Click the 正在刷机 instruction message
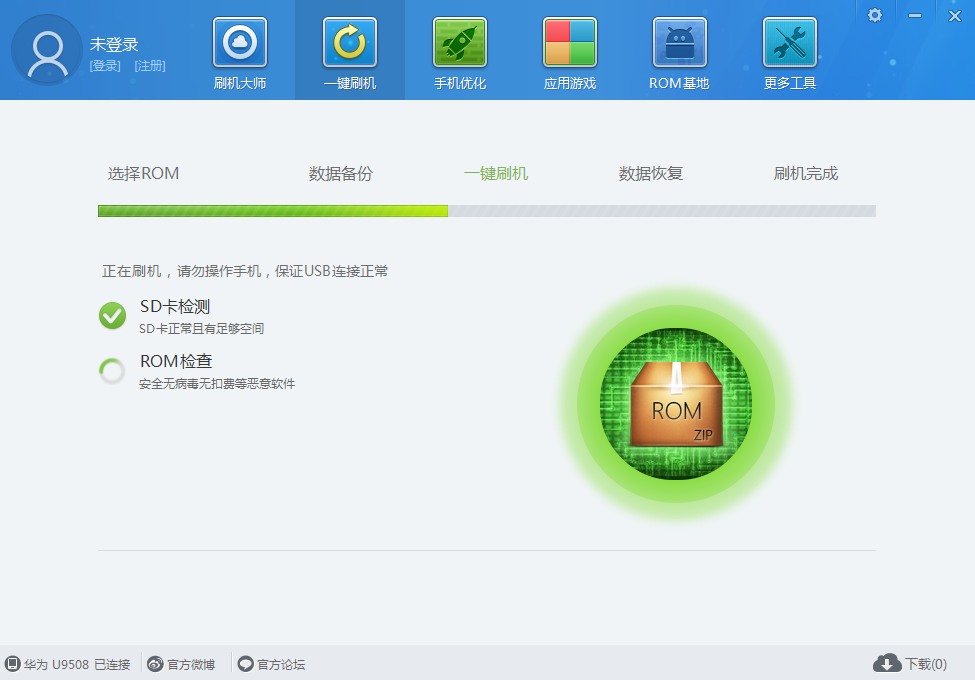975x680 pixels. coord(245,271)
